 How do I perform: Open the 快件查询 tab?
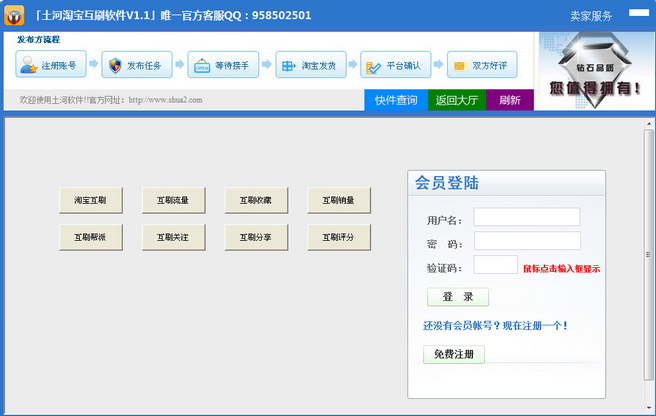coord(396,100)
